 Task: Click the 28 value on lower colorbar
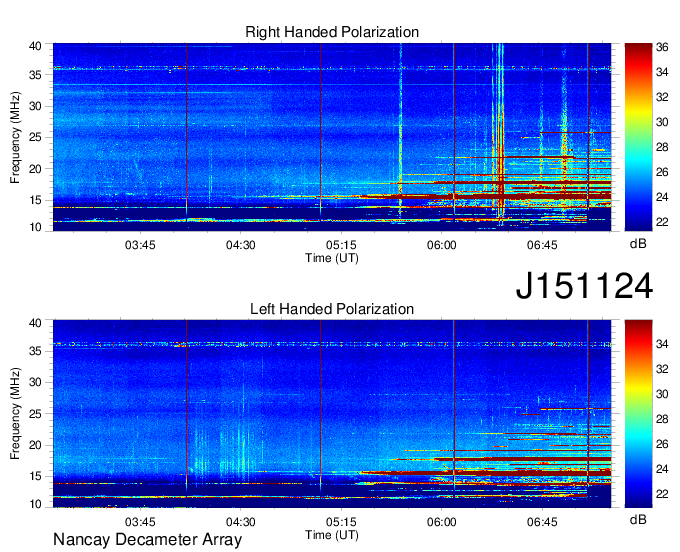click(x=662, y=419)
